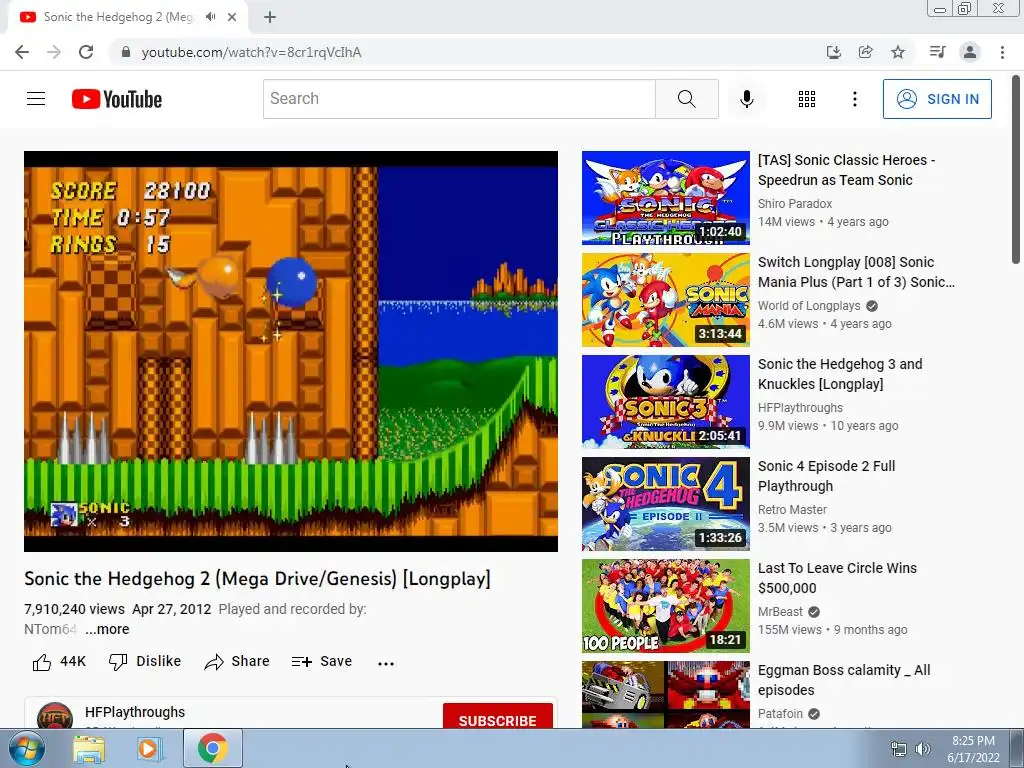This screenshot has width=1024, height=768.
Task: Open the media control toolbar icon
Action: tap(937, 52)
